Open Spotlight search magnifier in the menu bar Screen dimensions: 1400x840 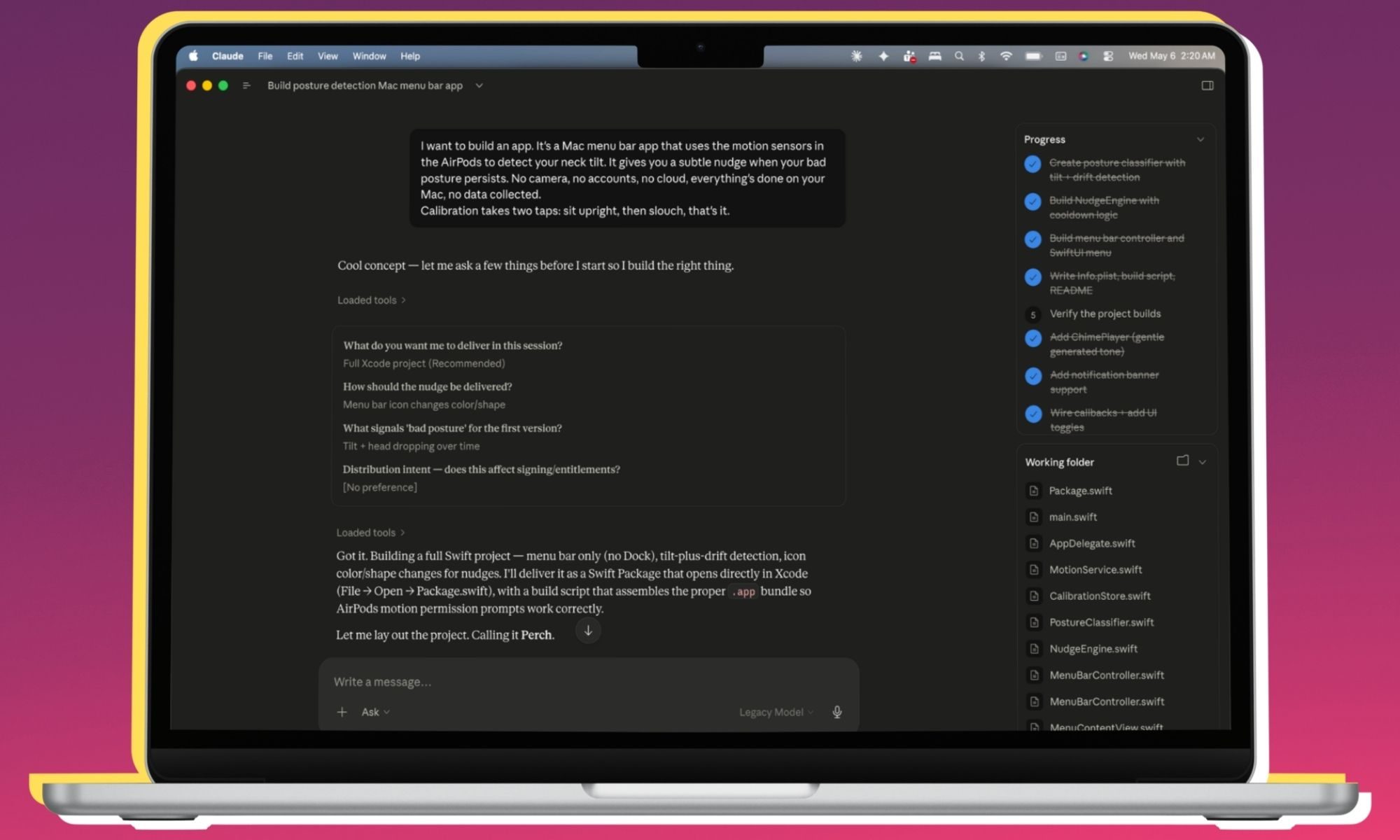coord(959,56)
